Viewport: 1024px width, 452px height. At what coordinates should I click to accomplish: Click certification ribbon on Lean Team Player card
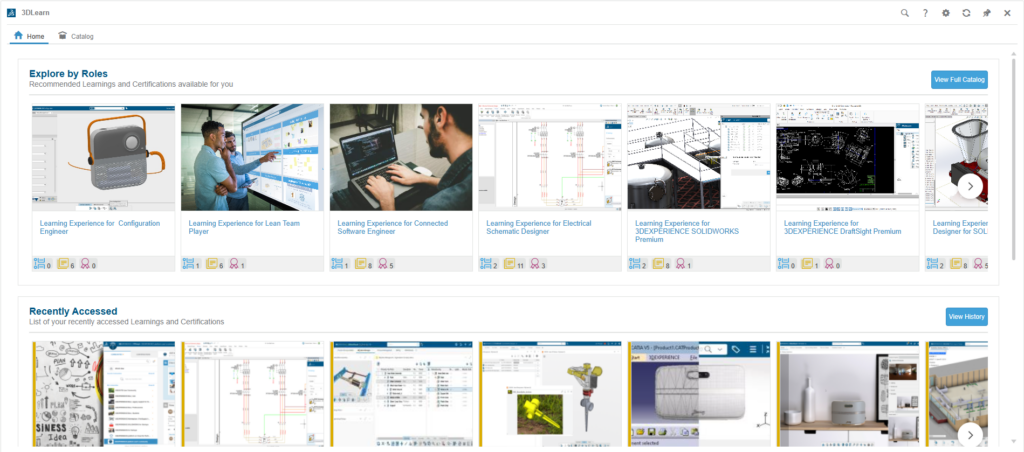(234, 264)
